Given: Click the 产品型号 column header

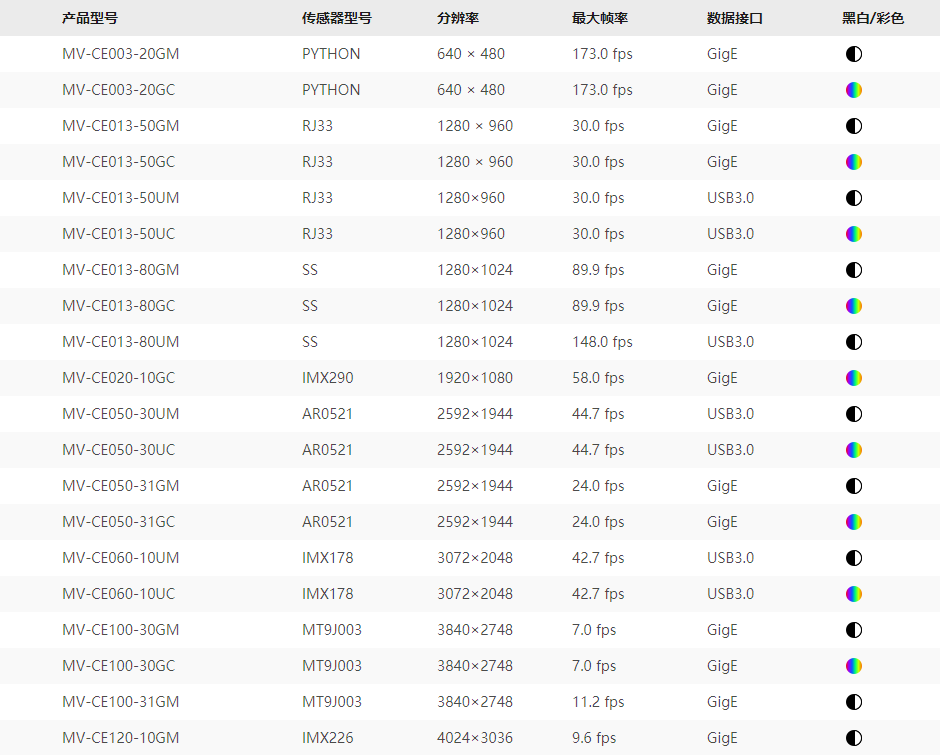Looking at the screenshot, I should click(x=90, y=18).
